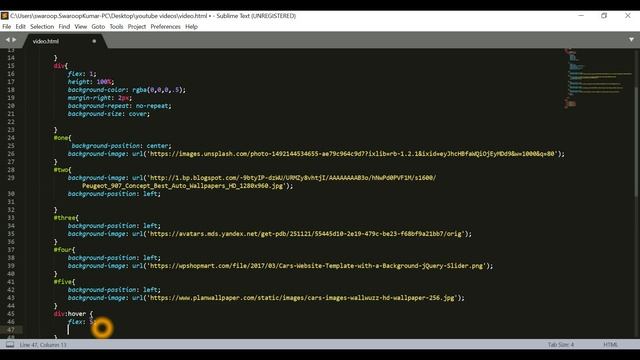Close the Sublime Text window
640x360 pixels.
(628, 16)
